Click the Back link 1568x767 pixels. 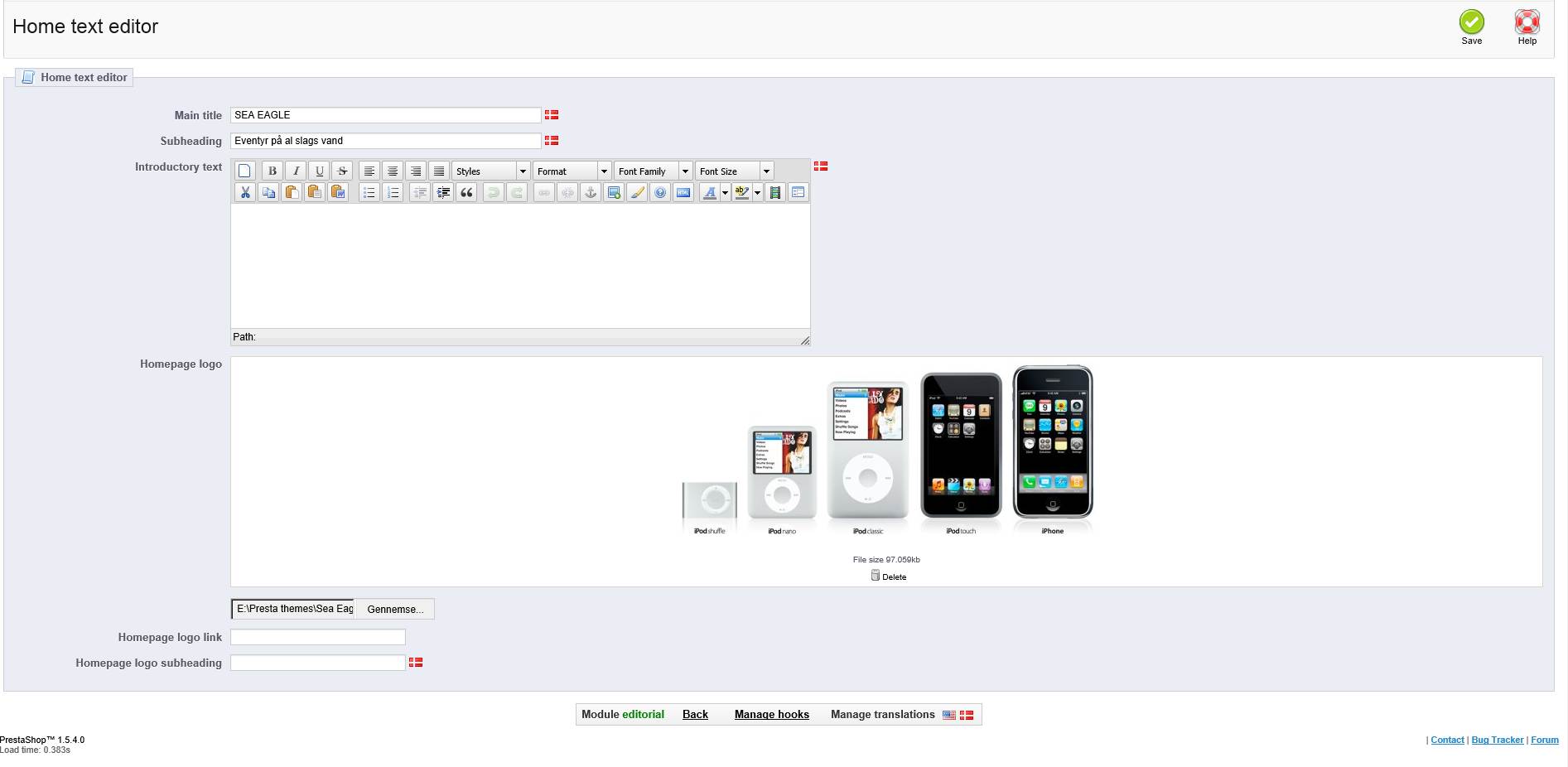(x=695, y=715)
